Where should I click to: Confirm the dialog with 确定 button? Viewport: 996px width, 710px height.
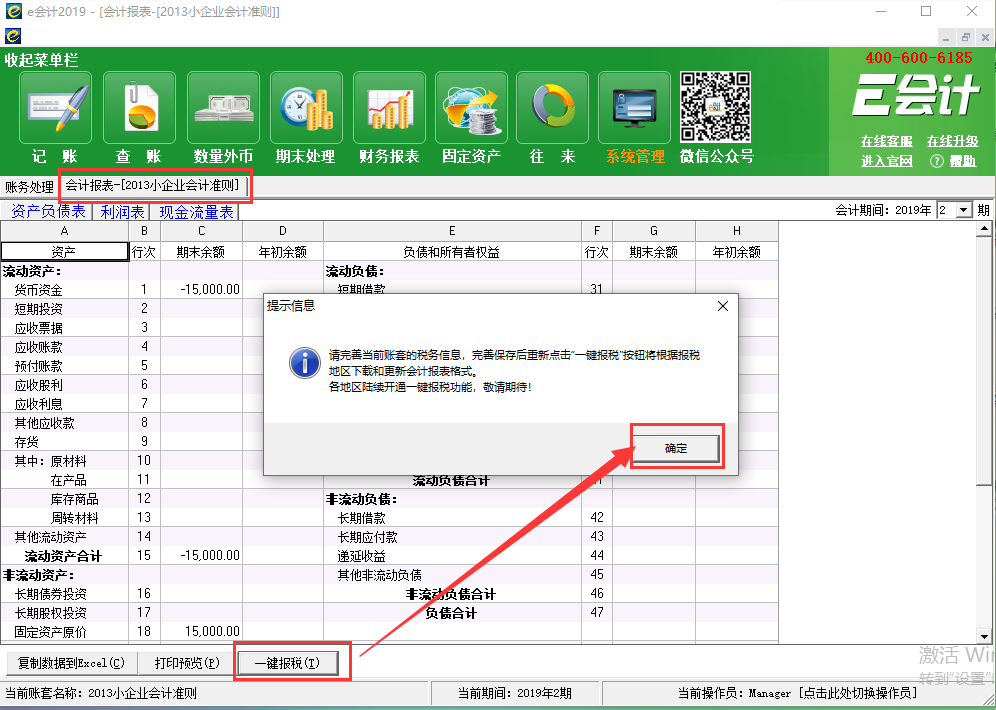pos(676,448)
